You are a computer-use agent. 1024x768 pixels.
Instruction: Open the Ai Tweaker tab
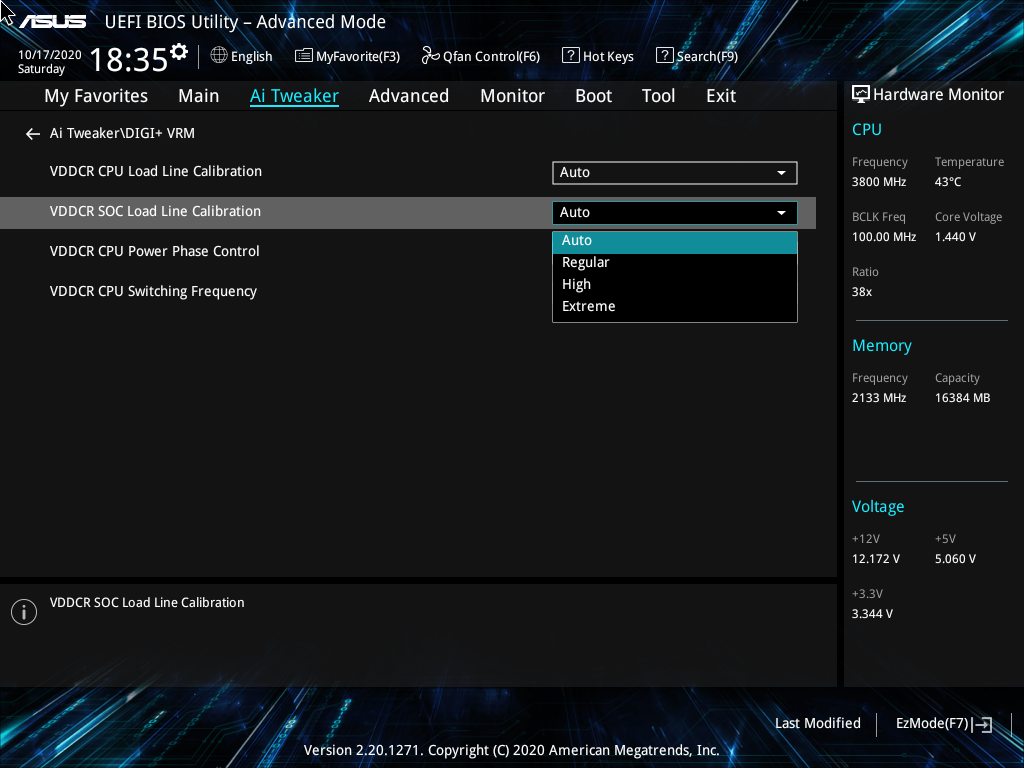[295, 96]
